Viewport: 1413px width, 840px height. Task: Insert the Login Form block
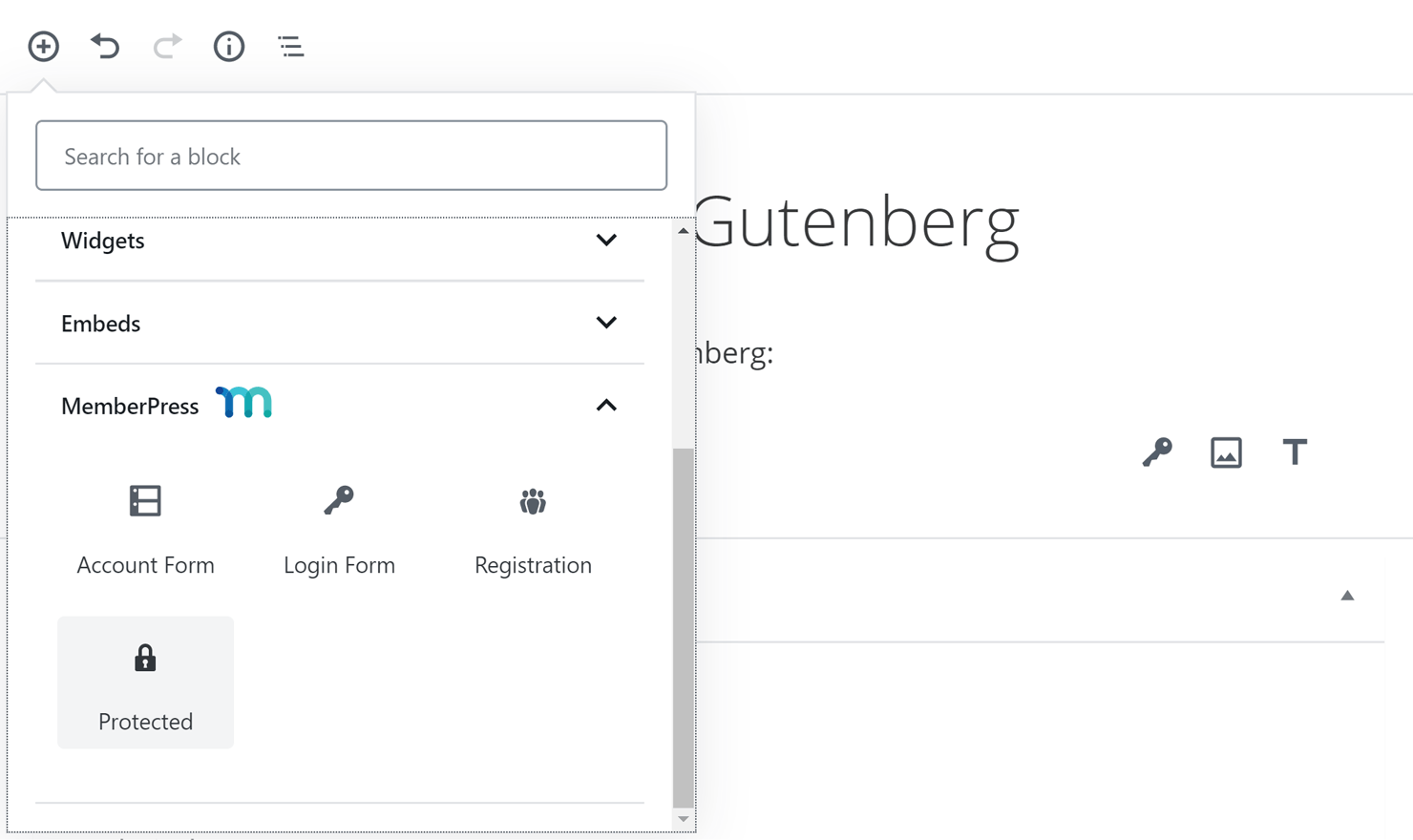tap(339, 530)
